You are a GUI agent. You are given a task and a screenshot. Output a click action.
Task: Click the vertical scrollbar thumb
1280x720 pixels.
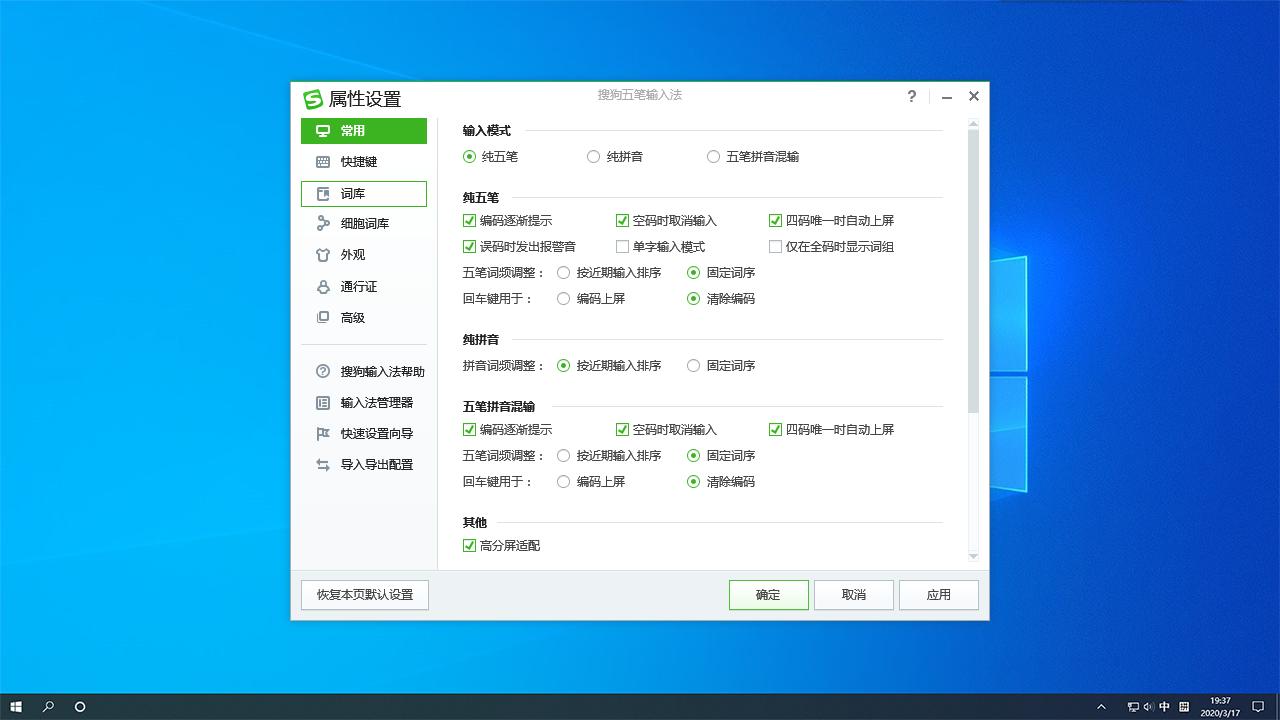973,271
